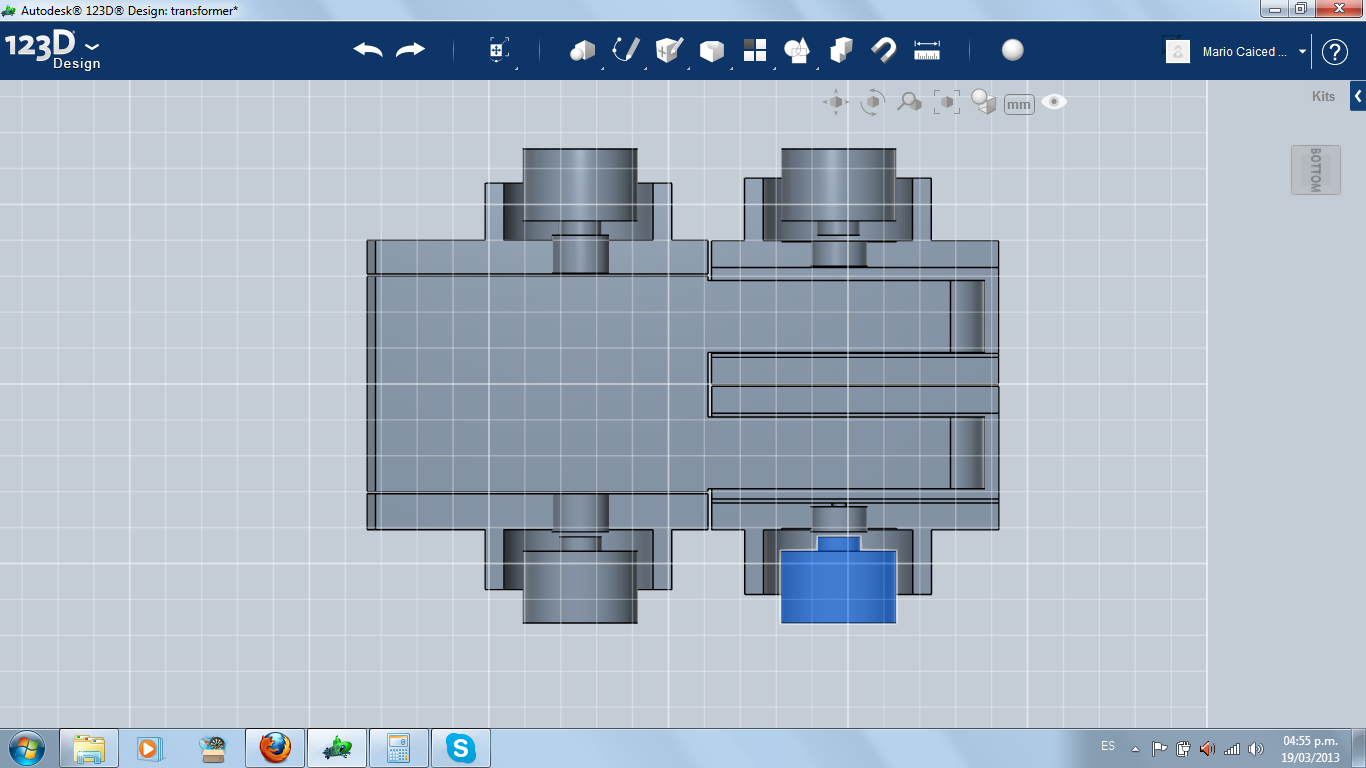Open the 123D Design application menu

[53, 51]
